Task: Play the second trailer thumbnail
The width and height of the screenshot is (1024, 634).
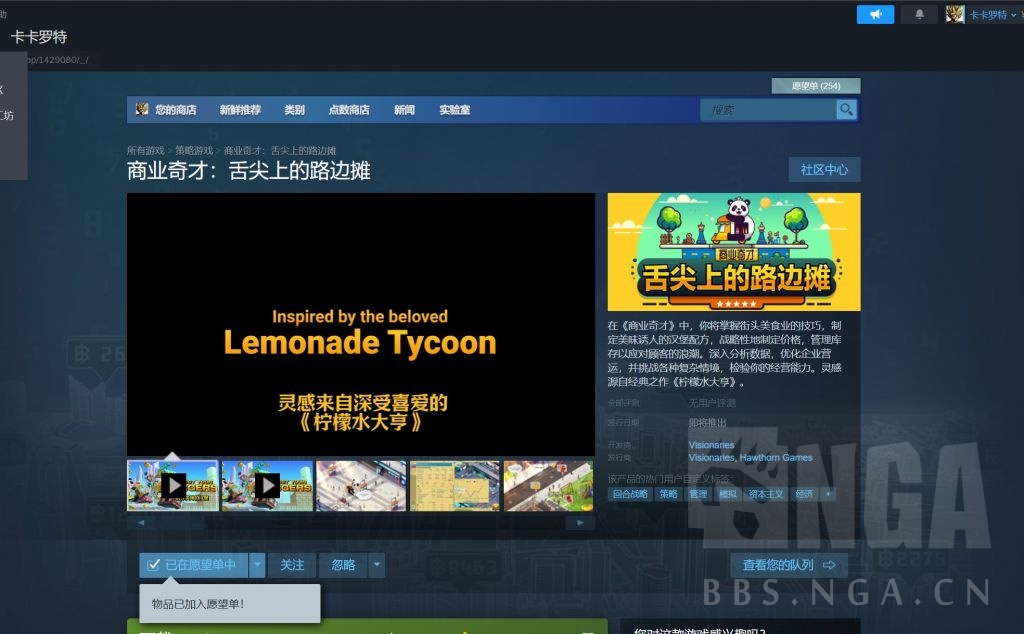Action: pyautogui.click(x=267, y=486)
